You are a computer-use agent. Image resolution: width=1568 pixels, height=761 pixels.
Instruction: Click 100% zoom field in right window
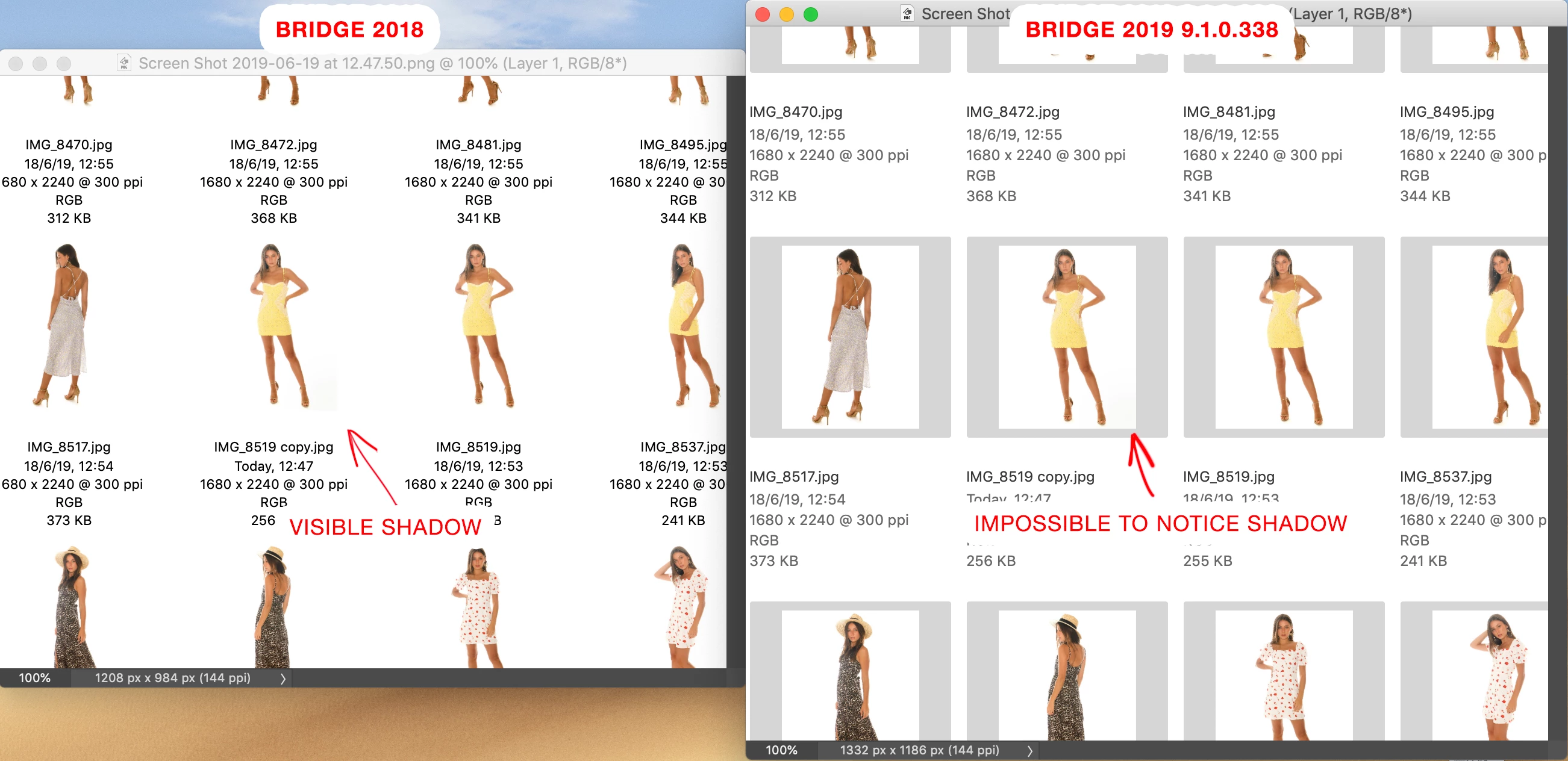pyautogui.click(x=781, y=750)
